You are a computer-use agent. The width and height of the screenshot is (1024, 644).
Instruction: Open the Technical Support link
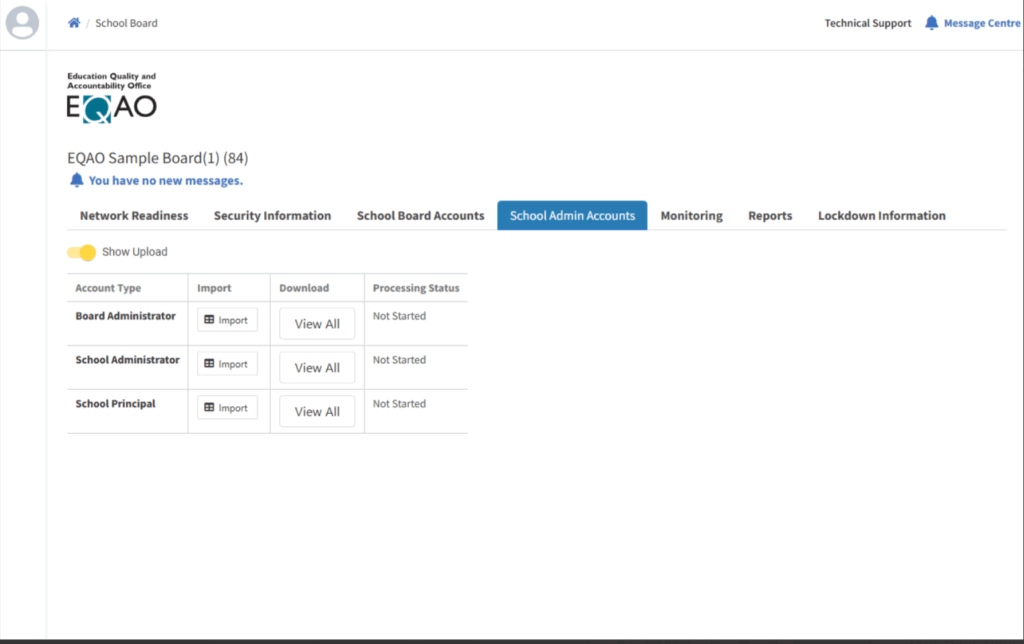click(867, 23)
